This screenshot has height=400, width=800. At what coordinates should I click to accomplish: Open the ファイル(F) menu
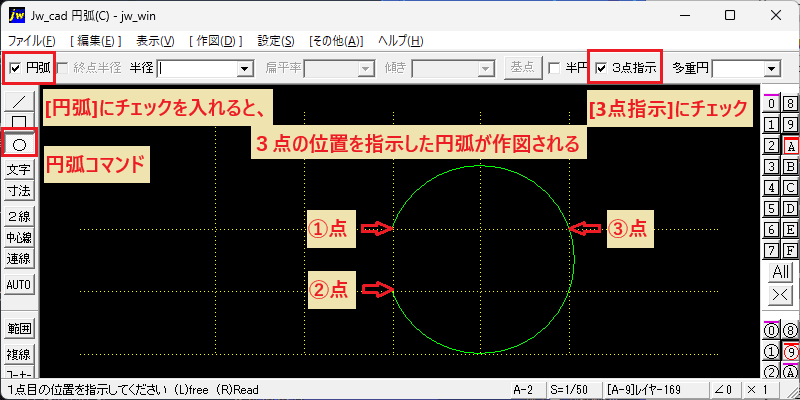(32, 41)
